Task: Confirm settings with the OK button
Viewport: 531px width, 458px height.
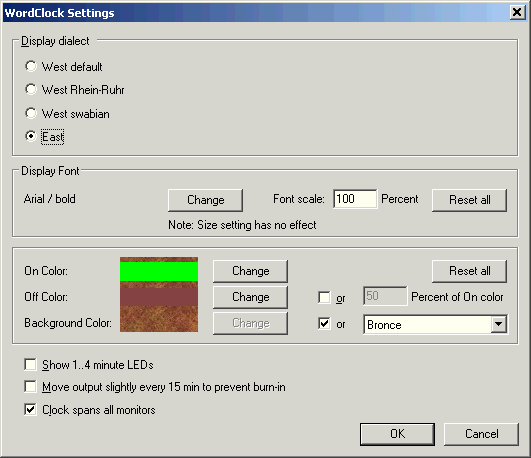Action: point(397,434)
